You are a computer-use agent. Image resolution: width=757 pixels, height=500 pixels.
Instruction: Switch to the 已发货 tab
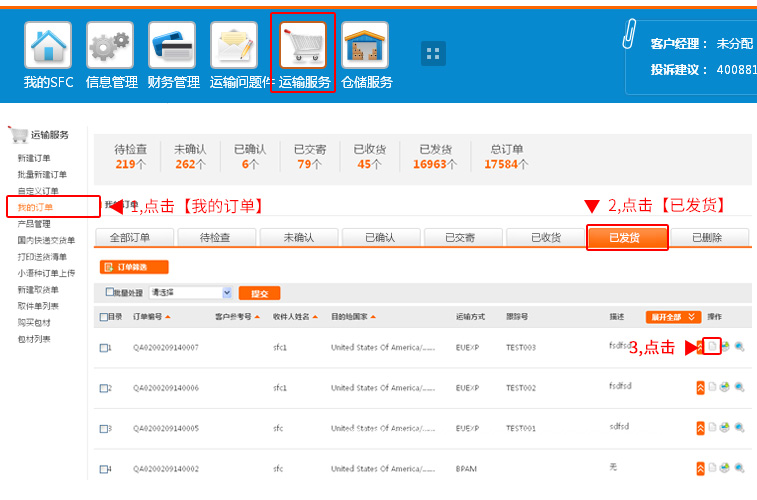626,238
